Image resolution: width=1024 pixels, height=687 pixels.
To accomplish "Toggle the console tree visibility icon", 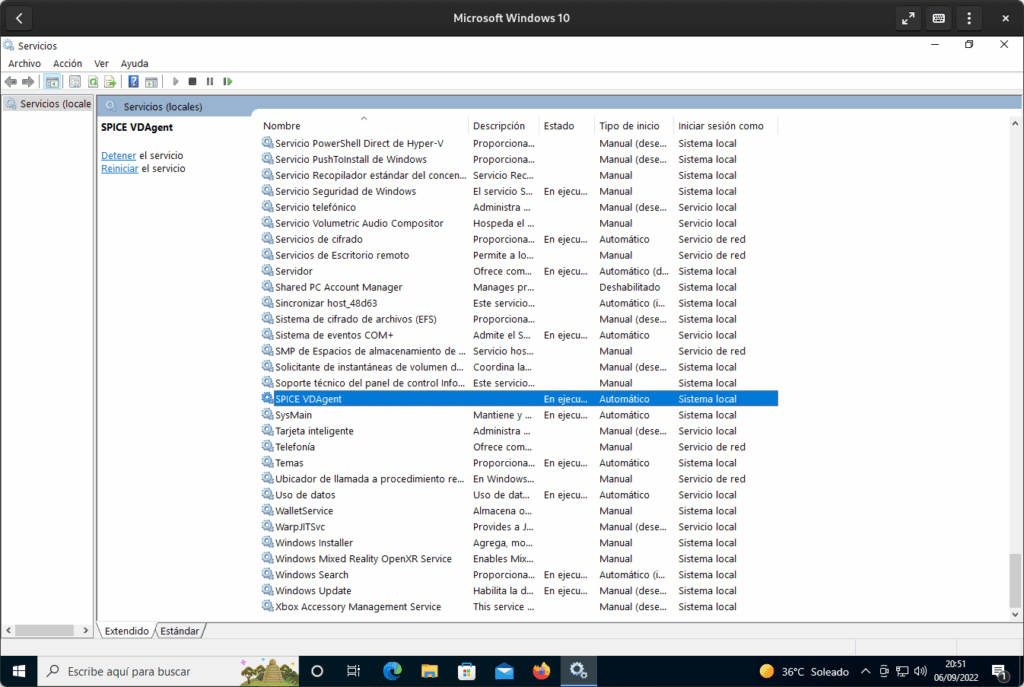I will coord(52,81).
